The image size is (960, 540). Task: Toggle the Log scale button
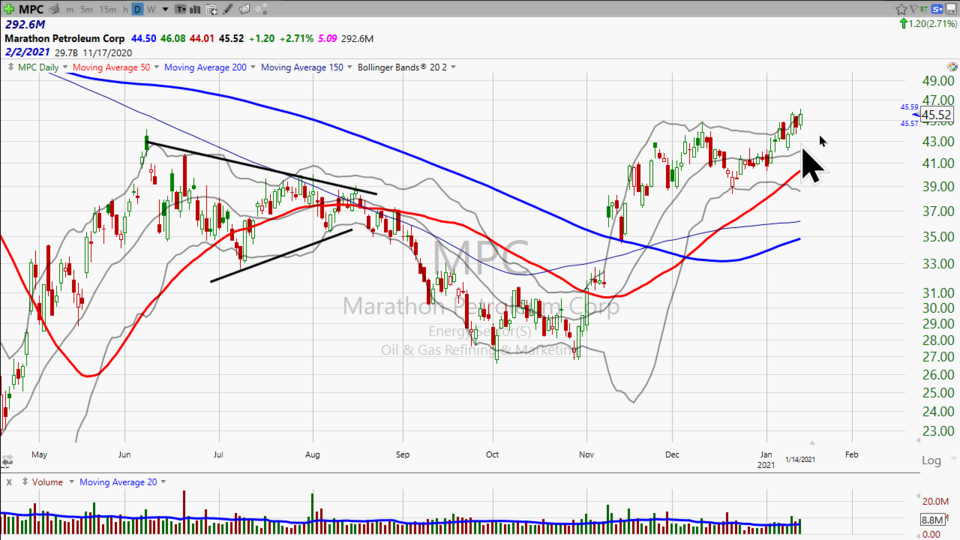click(931, 460)
